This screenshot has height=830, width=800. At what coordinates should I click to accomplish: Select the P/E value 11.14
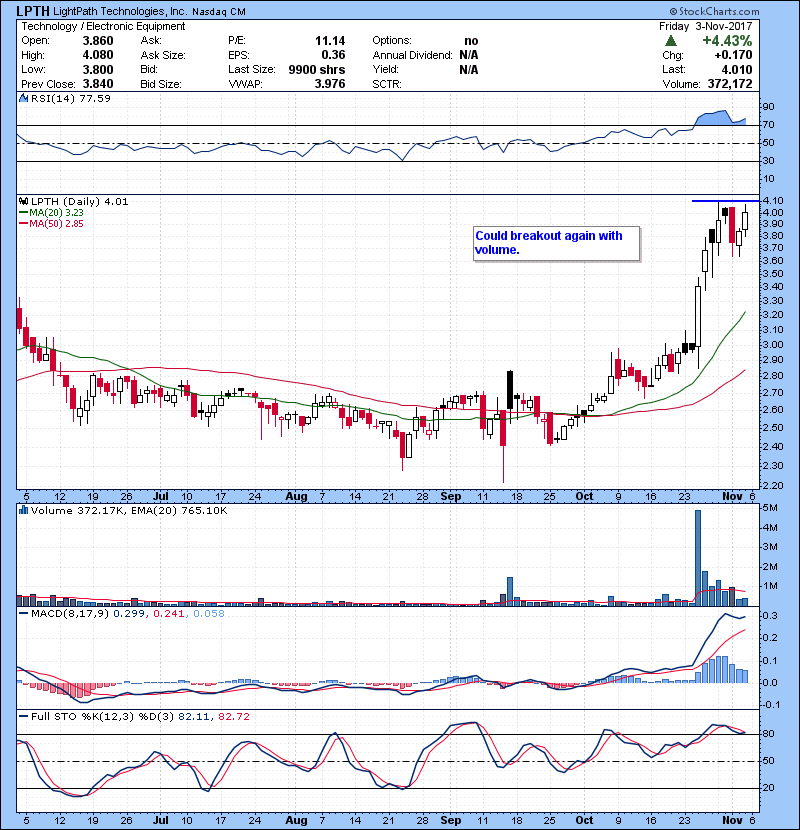[330, 41]
